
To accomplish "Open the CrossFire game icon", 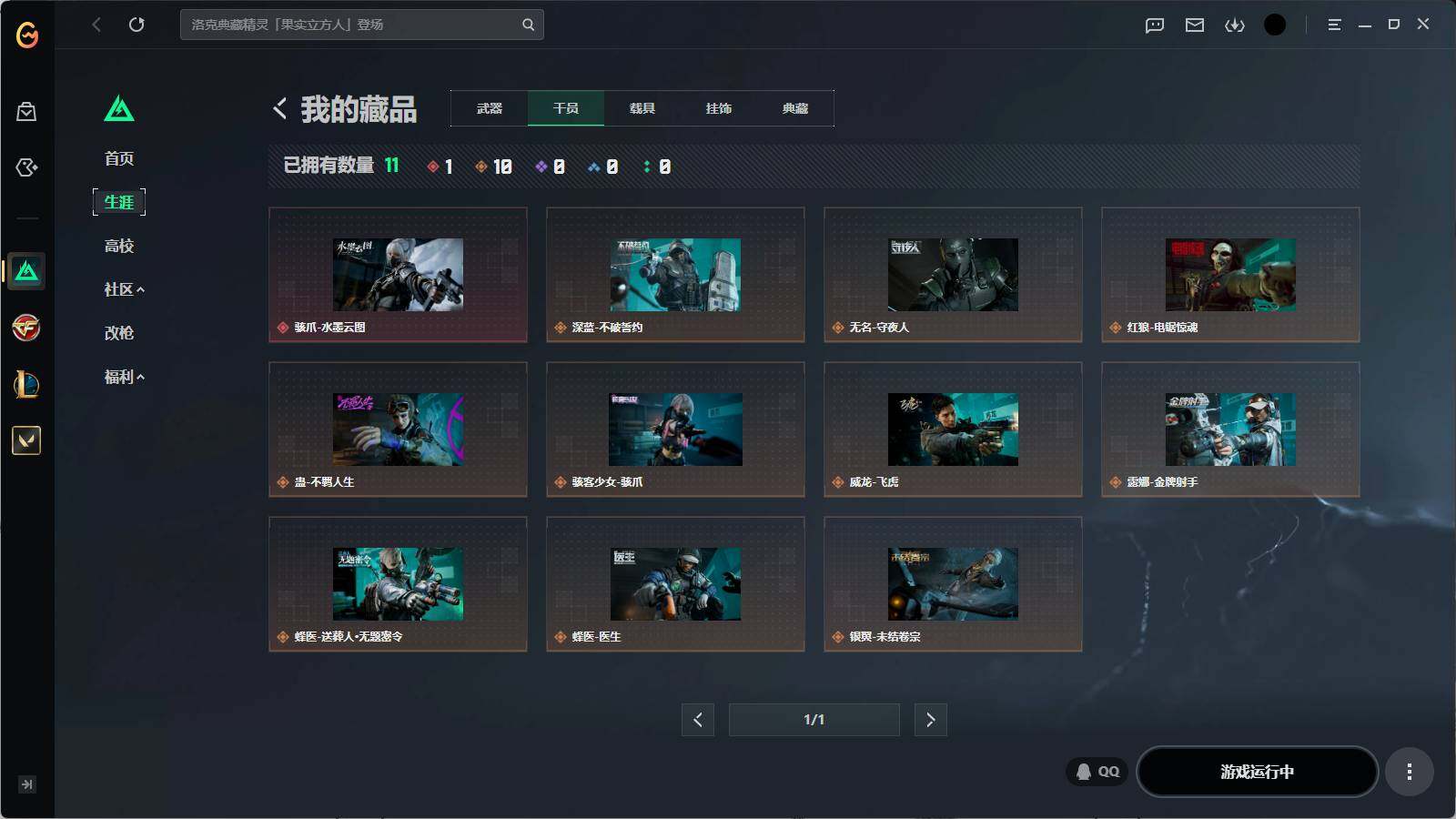I will 26,328.
